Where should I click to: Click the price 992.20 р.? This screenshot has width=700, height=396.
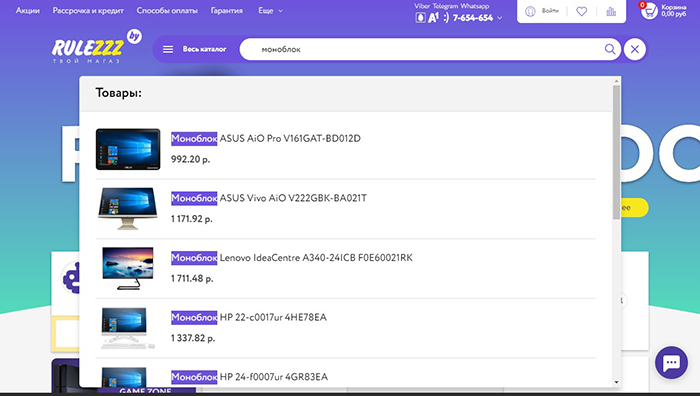tap(190, 159)
